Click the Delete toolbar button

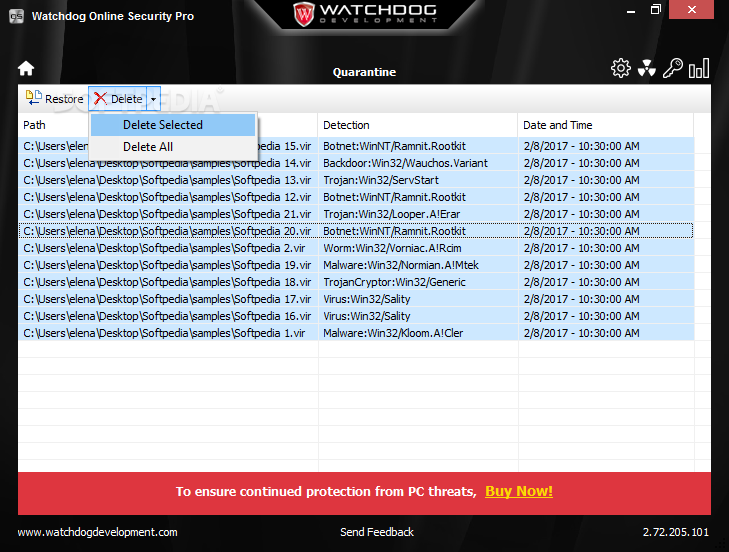118,99
